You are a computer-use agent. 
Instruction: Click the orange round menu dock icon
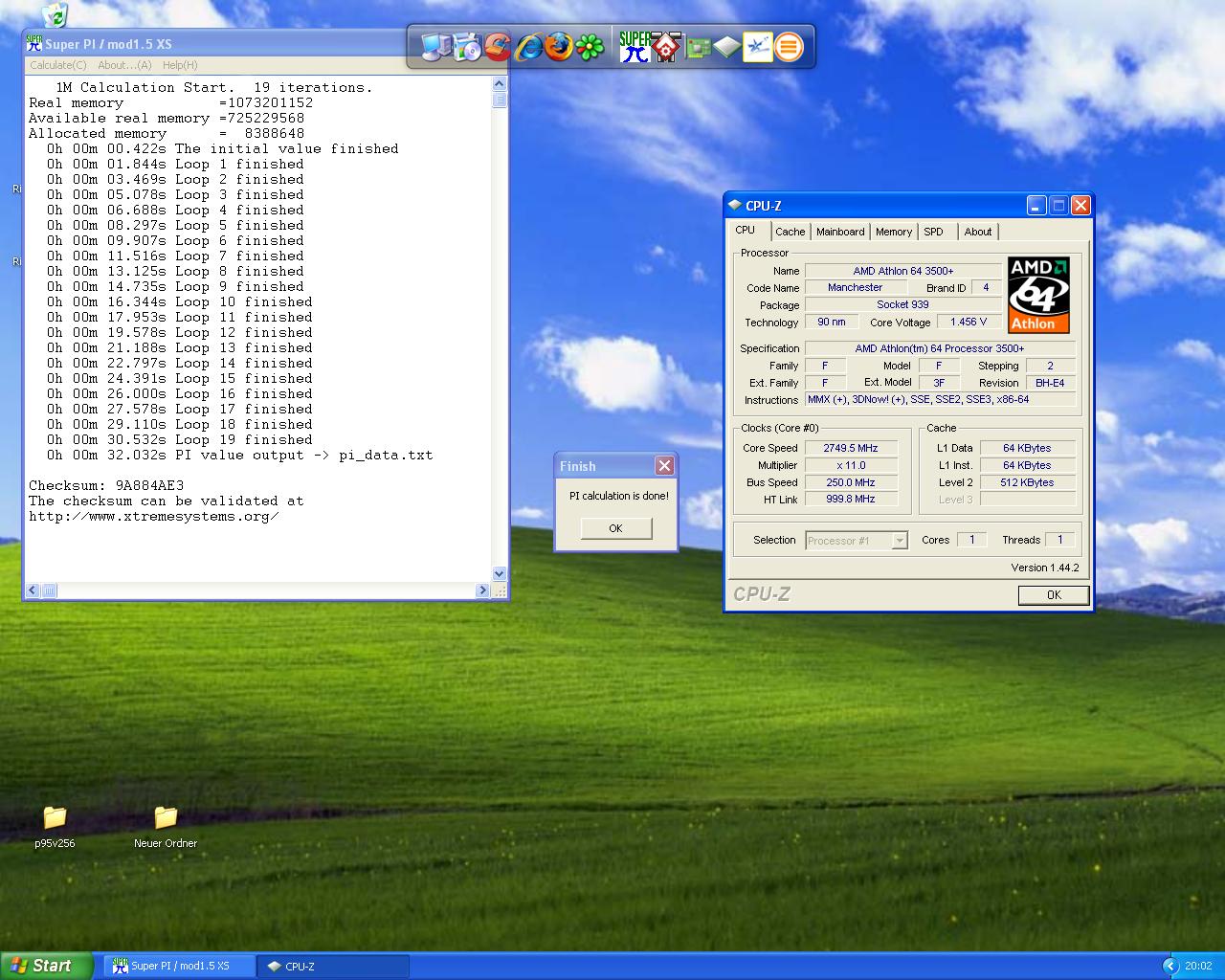click(x=789, y=46)
